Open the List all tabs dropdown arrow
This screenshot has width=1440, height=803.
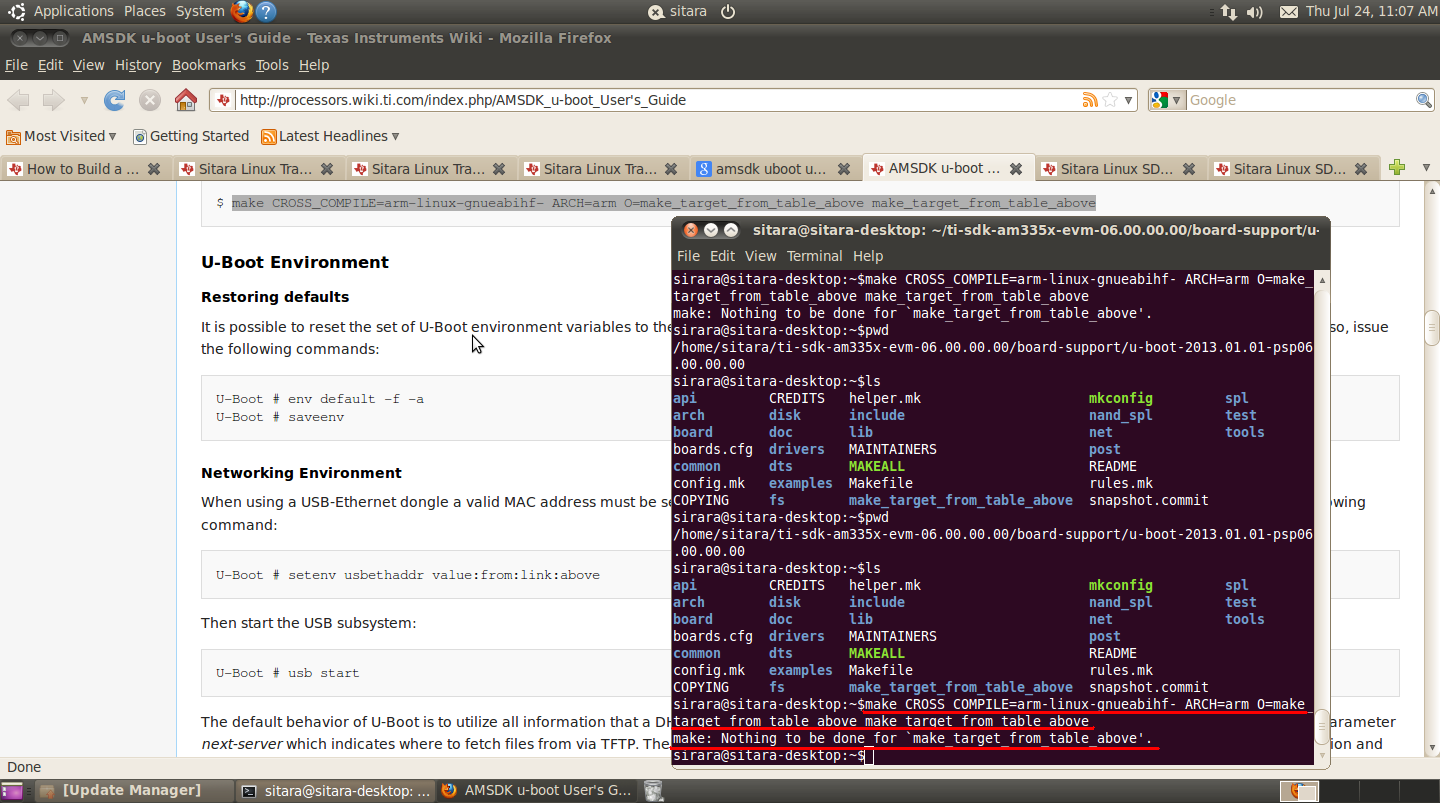[x=1425, y=167]
